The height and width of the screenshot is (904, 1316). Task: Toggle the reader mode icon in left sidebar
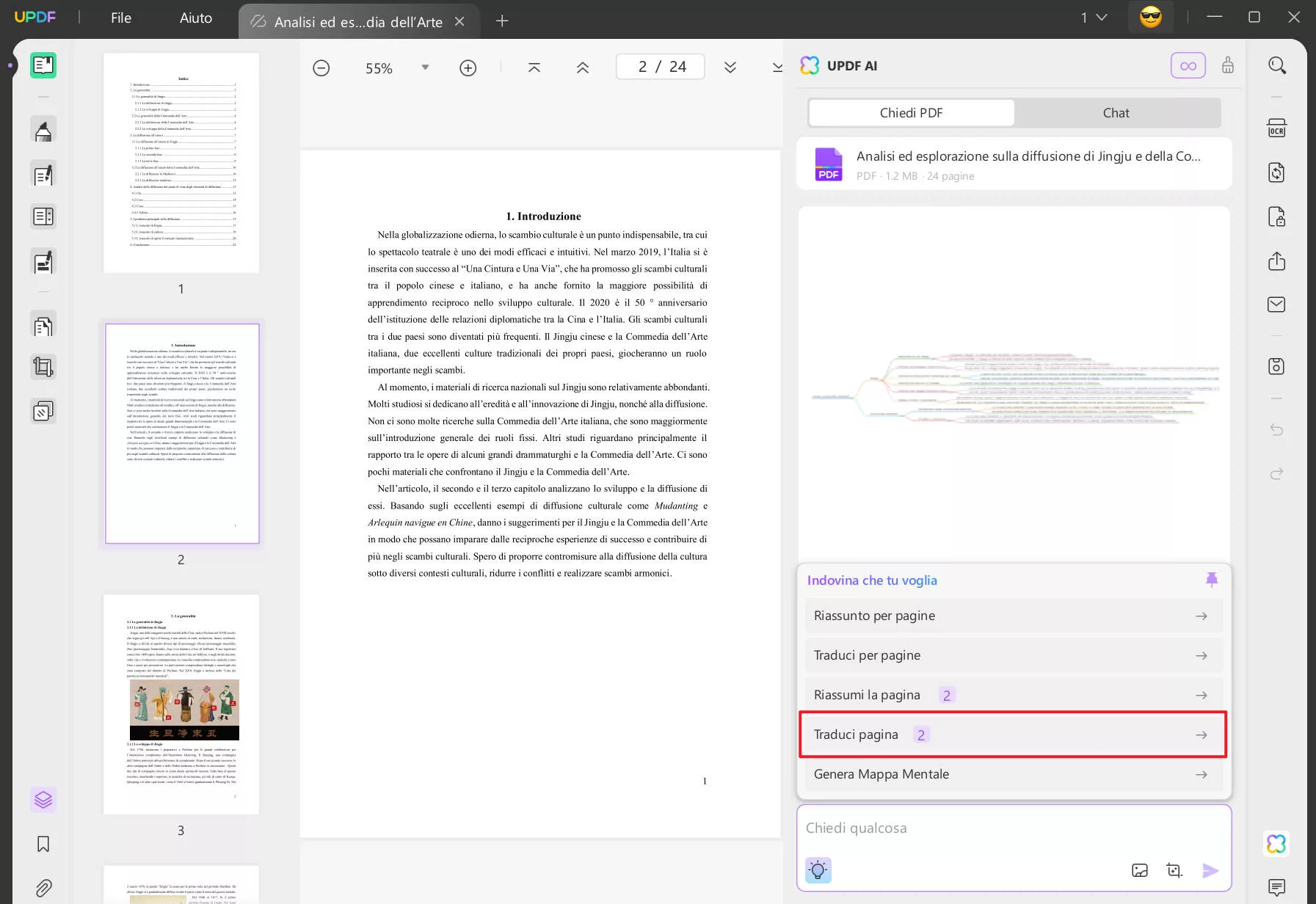43,65
